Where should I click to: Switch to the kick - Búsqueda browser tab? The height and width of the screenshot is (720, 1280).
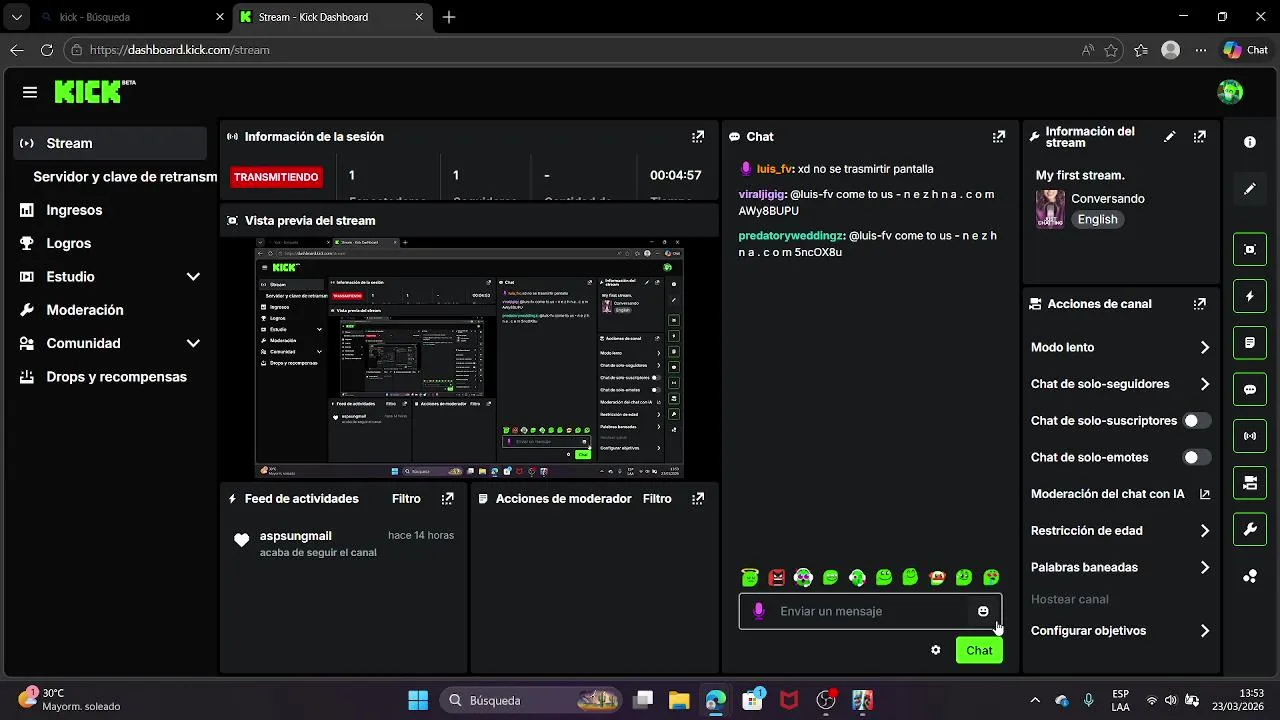click(130, 17)
